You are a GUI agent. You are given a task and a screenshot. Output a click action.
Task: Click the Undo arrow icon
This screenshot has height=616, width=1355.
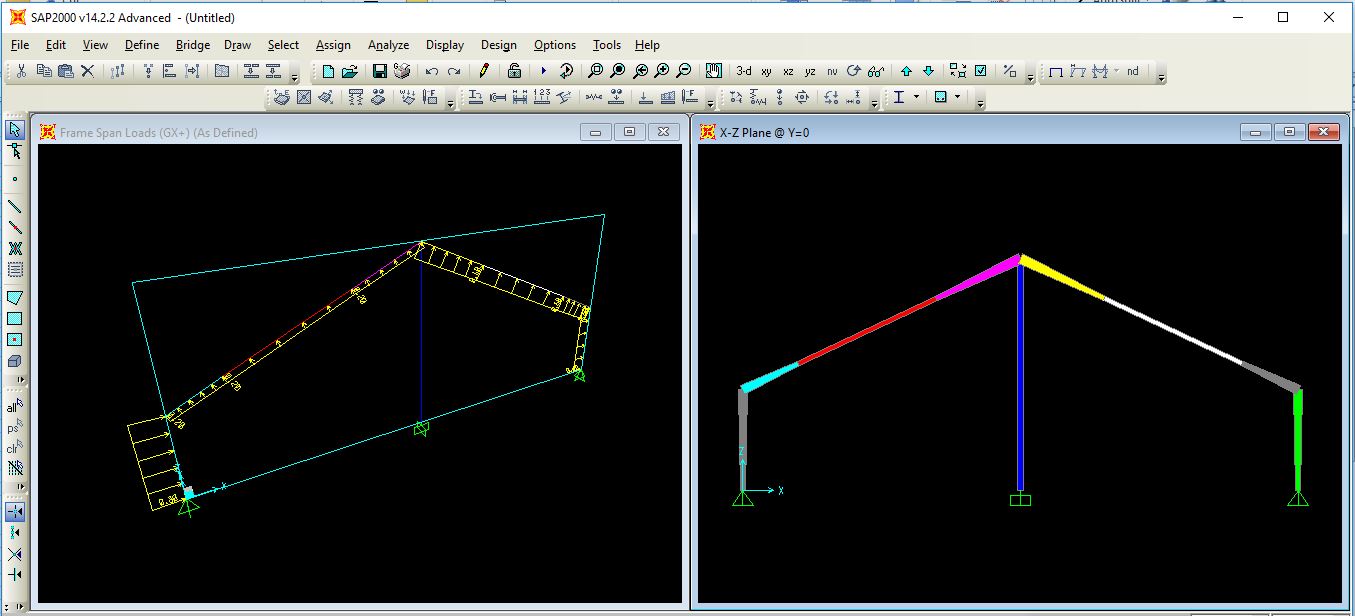[x=432, y=71]
